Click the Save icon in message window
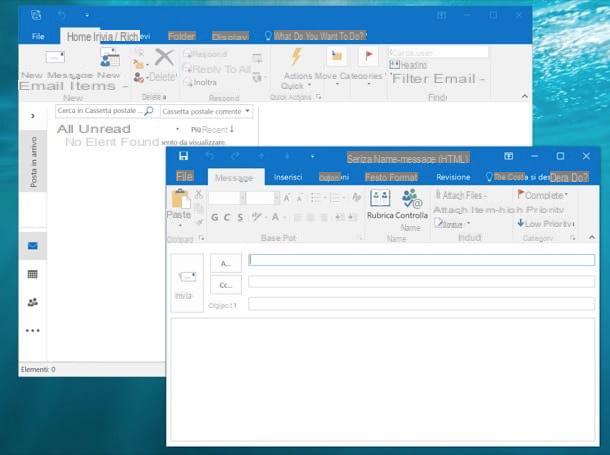 [x=183, y=156]
